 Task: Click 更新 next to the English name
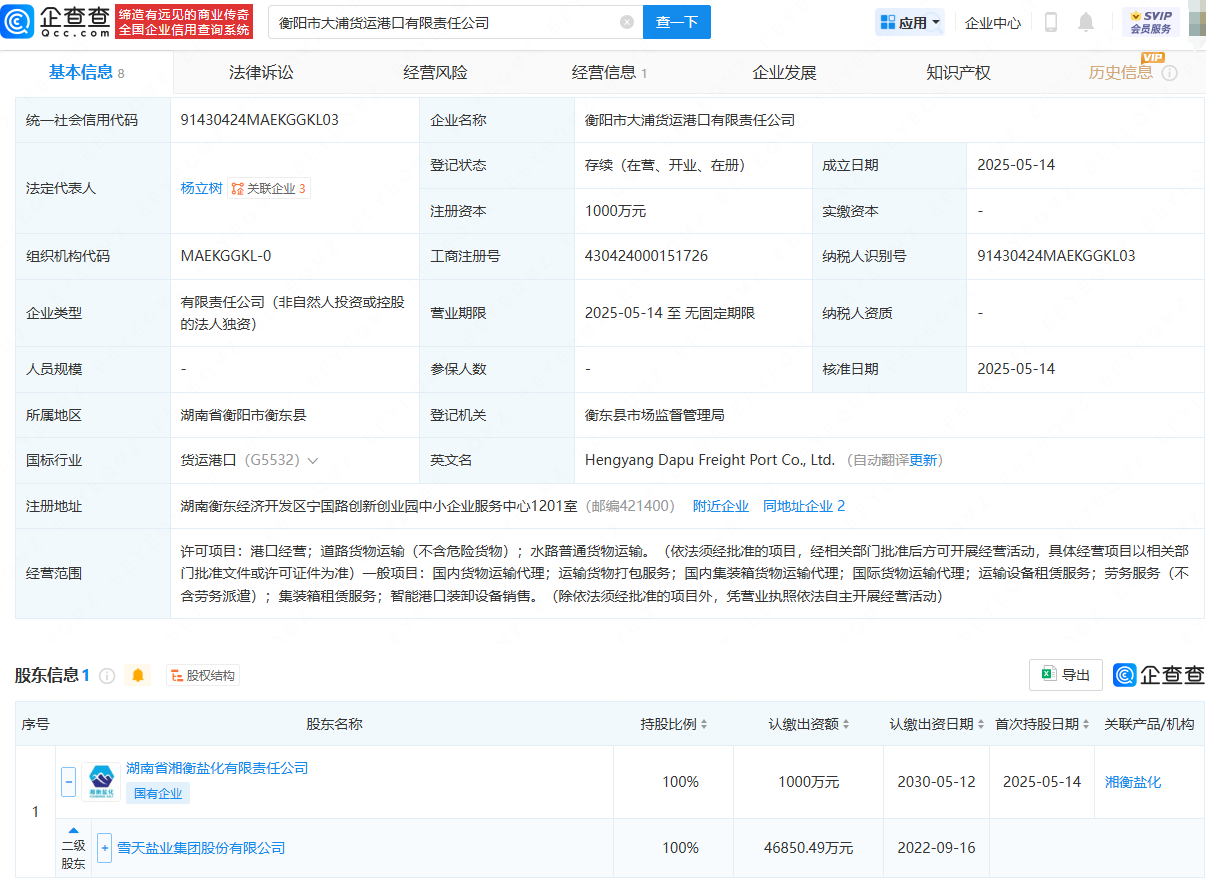click(x=923, y=461)
